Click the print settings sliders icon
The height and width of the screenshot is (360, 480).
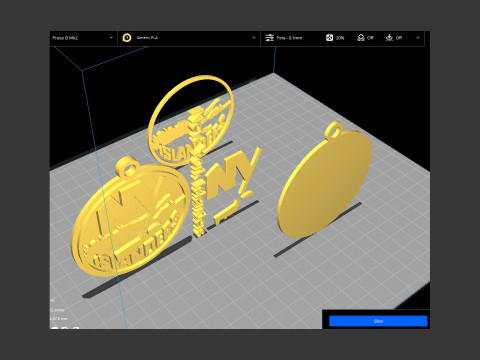tap(269, 38)
